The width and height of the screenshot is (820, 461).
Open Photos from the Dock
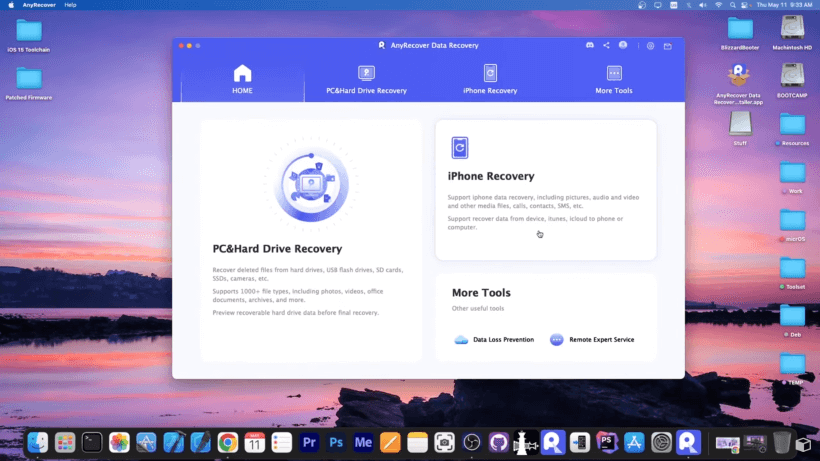click(x=119, y=443)
